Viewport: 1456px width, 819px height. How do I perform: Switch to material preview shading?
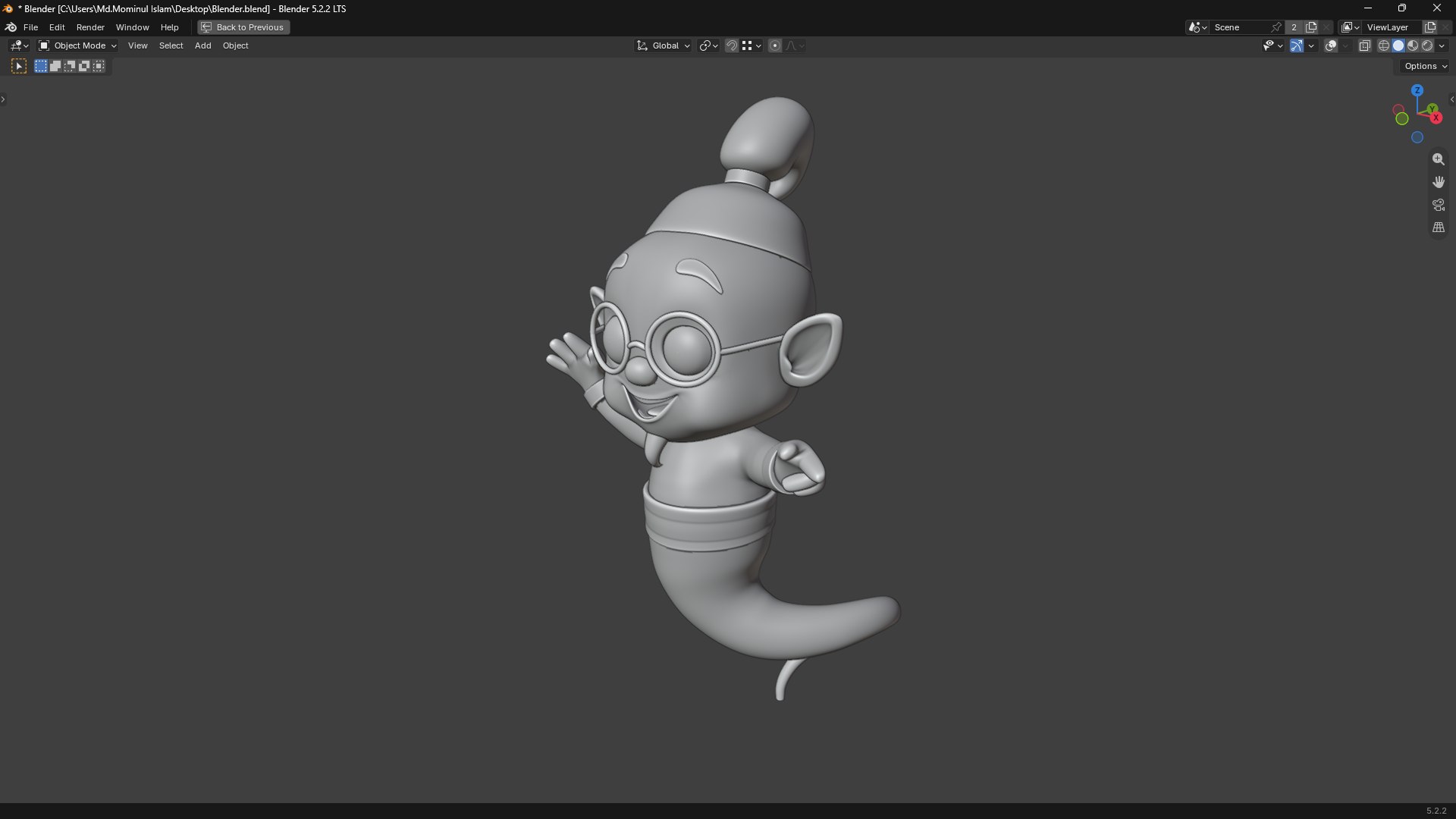click(x=1413, y=46)
